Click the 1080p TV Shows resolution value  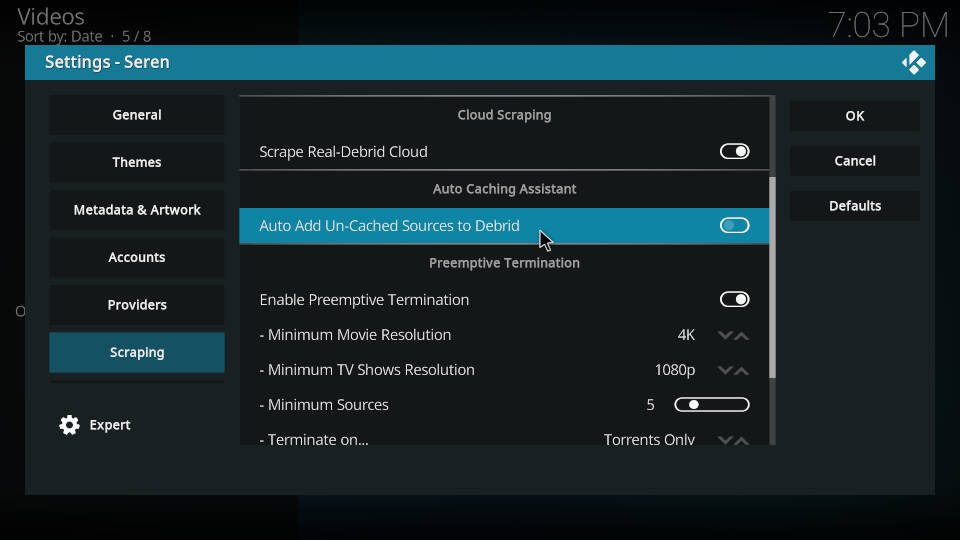[x=675, y=370]
